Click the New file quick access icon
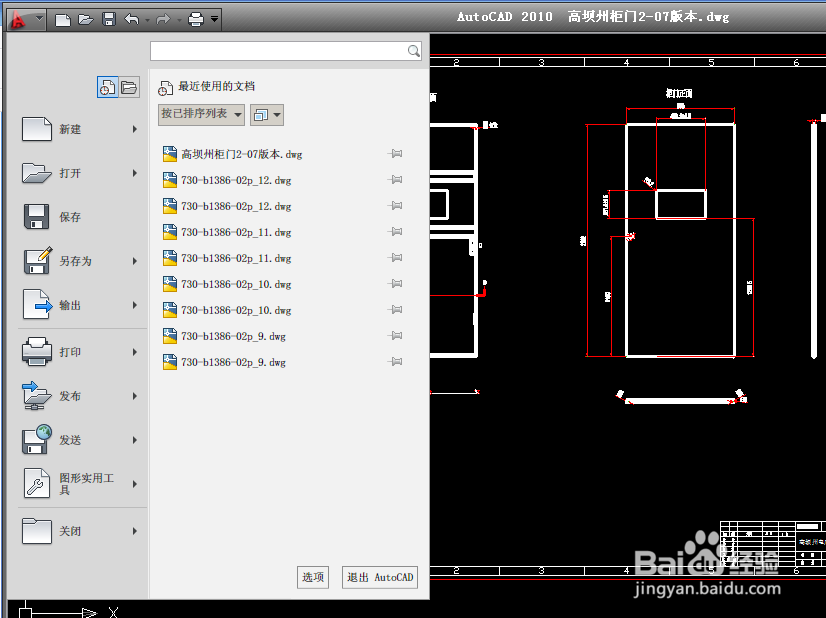 (63, 20)
